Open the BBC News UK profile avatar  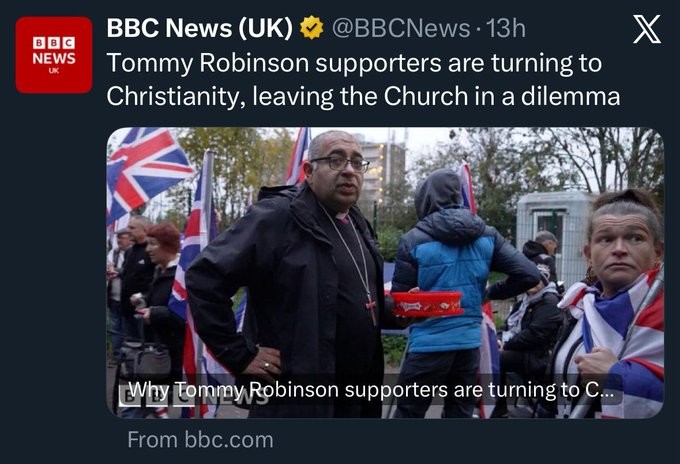pos(54,55)
